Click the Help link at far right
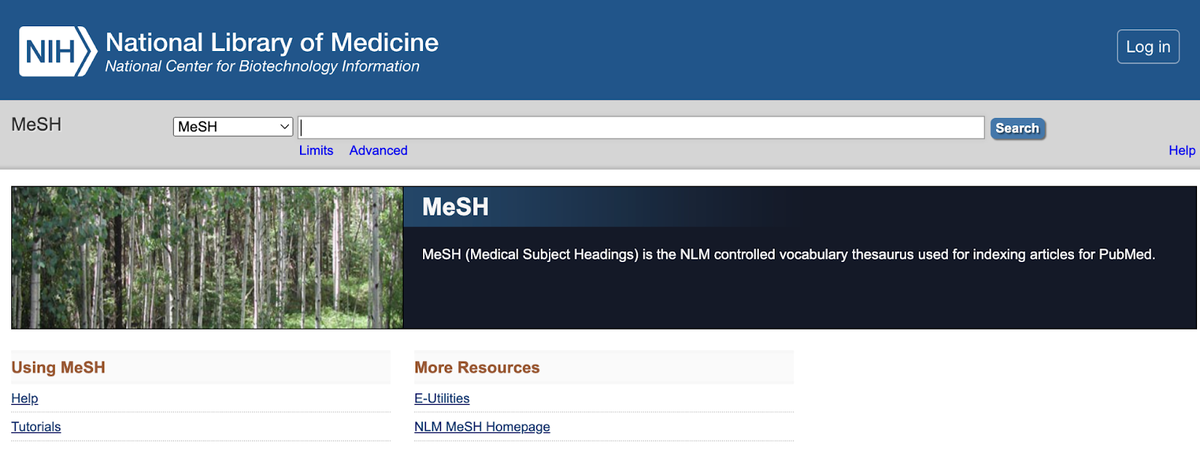This screenshot has height=476, width=1200. [x=1181, y=151]
